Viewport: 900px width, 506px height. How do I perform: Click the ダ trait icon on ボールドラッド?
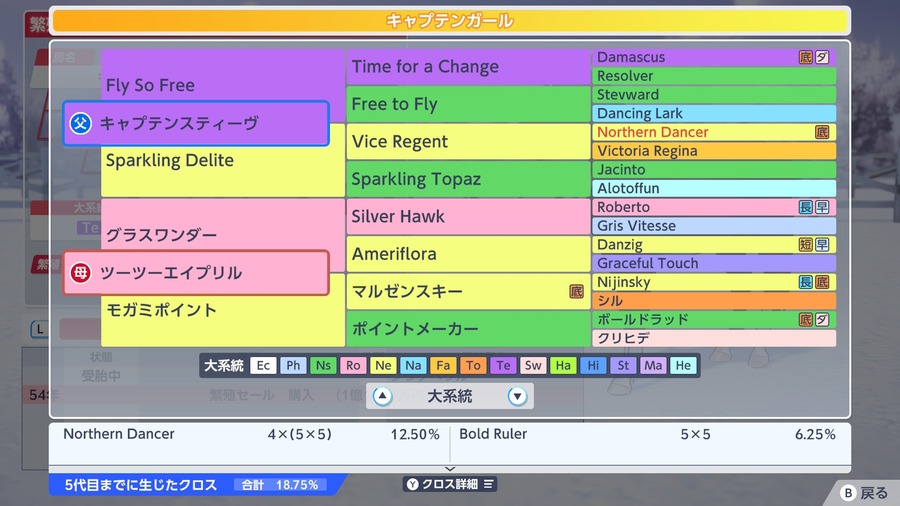click(x=822, y=320)
